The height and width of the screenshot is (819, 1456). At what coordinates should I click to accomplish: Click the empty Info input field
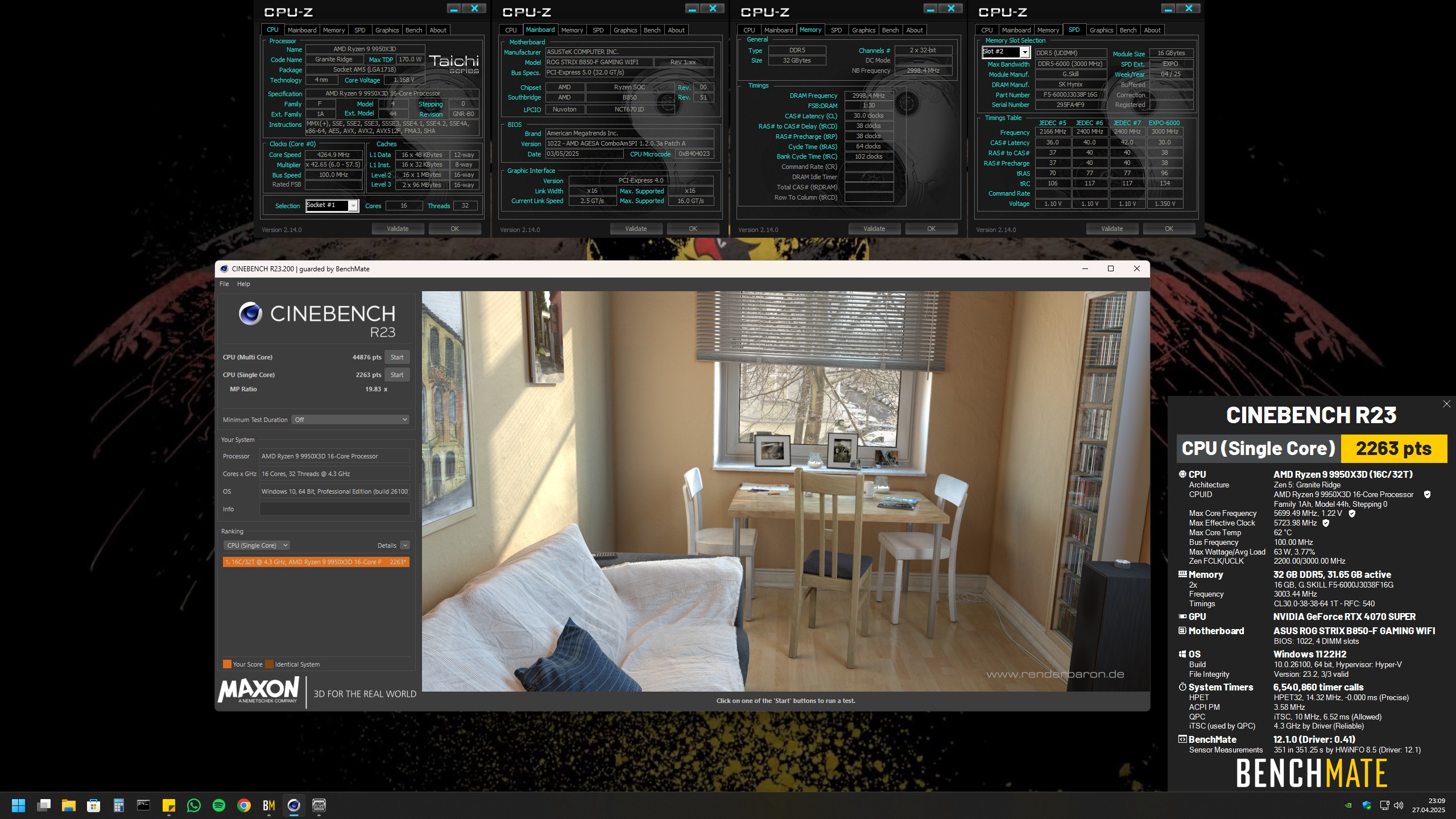334,509
